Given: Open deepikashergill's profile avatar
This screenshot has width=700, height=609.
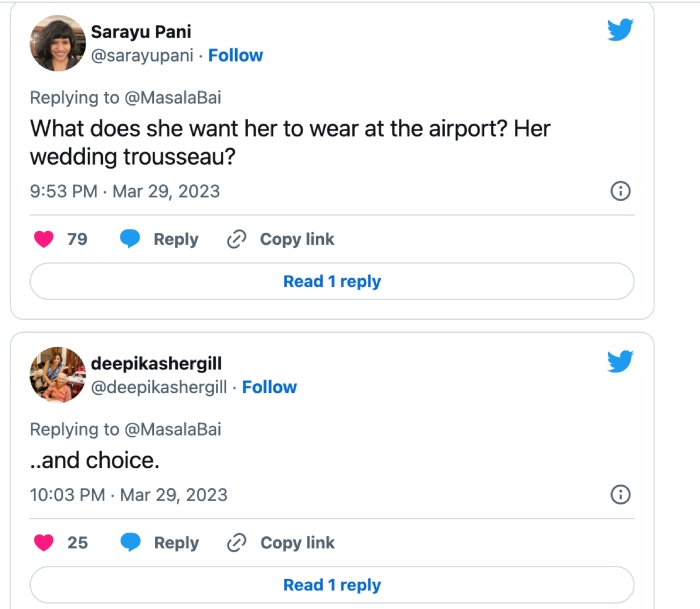Looking at the screenshot, I should [58, 374].
